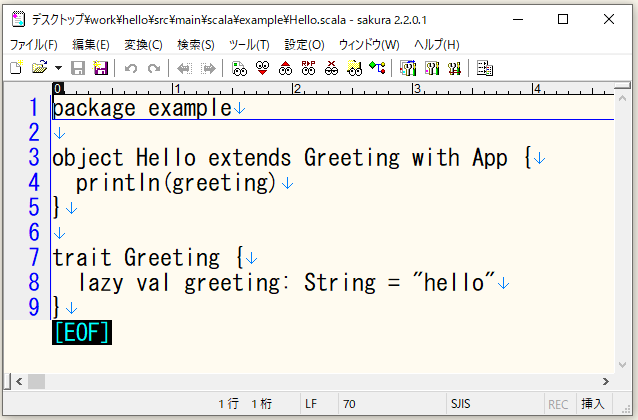The image size is (638, 420).
Task: Click the LF line ending indicator
Action: 311,404
